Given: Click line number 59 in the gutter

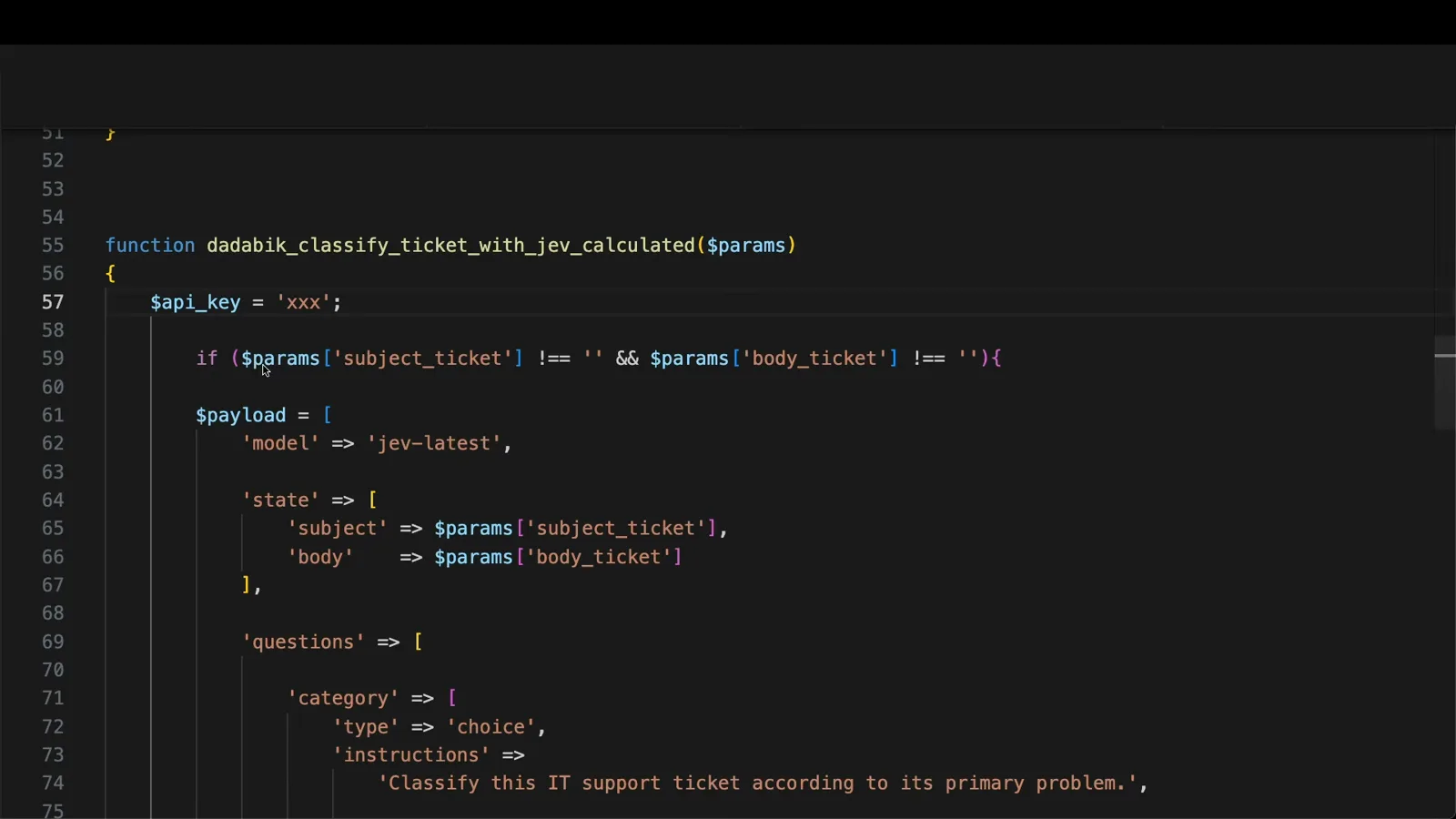Looking at the screenshot, I should tap(53, 359).
